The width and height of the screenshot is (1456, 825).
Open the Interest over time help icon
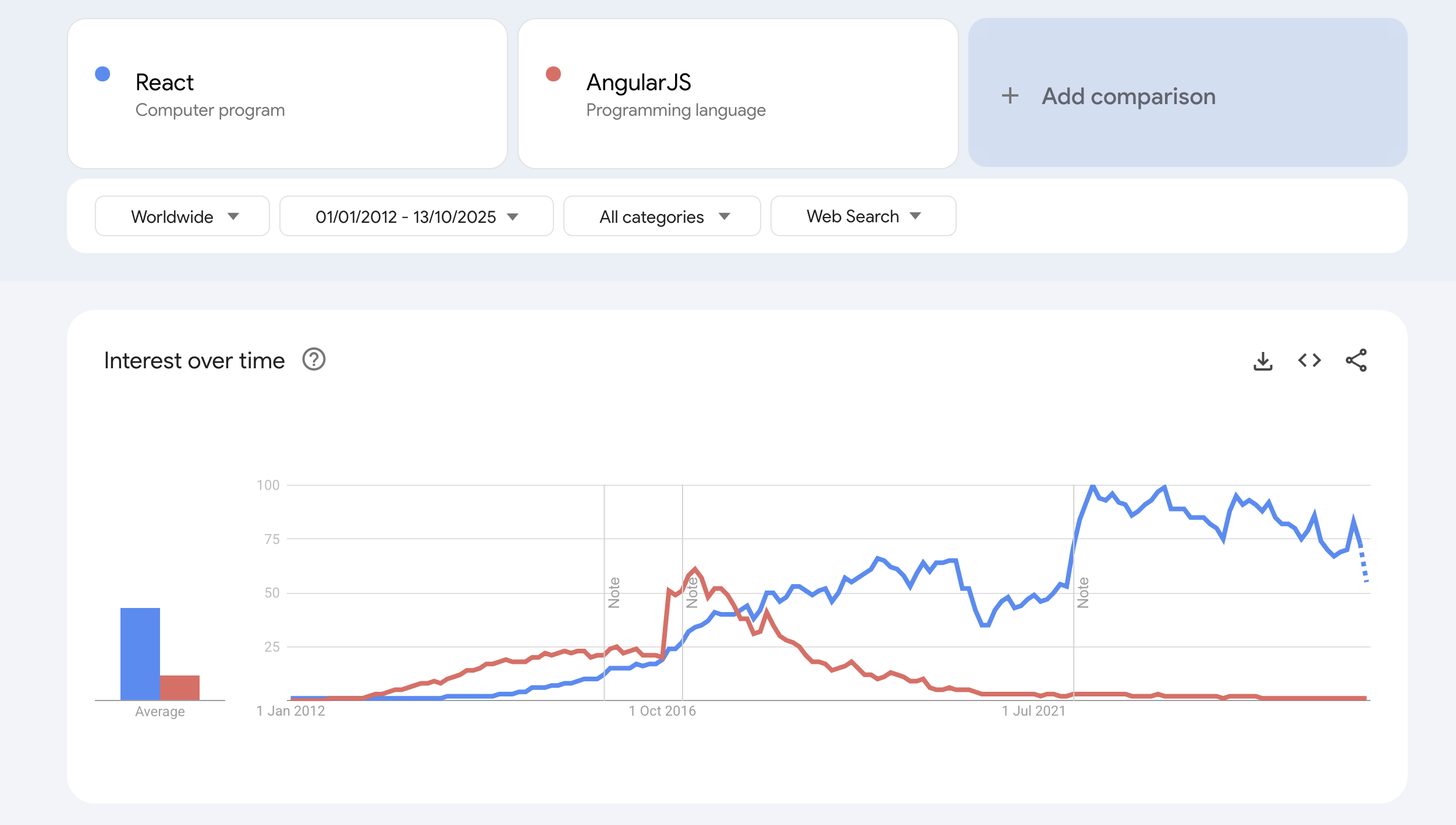pyautogui.click(x=314, y=360)
